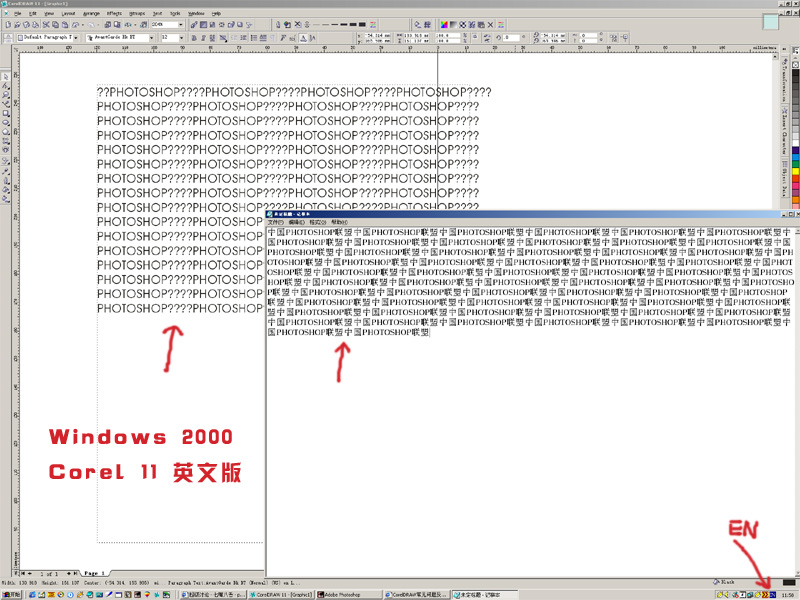The width and height of the screenshot is (800, 600).
Task: Open the Fill Color dialog icon
Action: coord(444,24)
